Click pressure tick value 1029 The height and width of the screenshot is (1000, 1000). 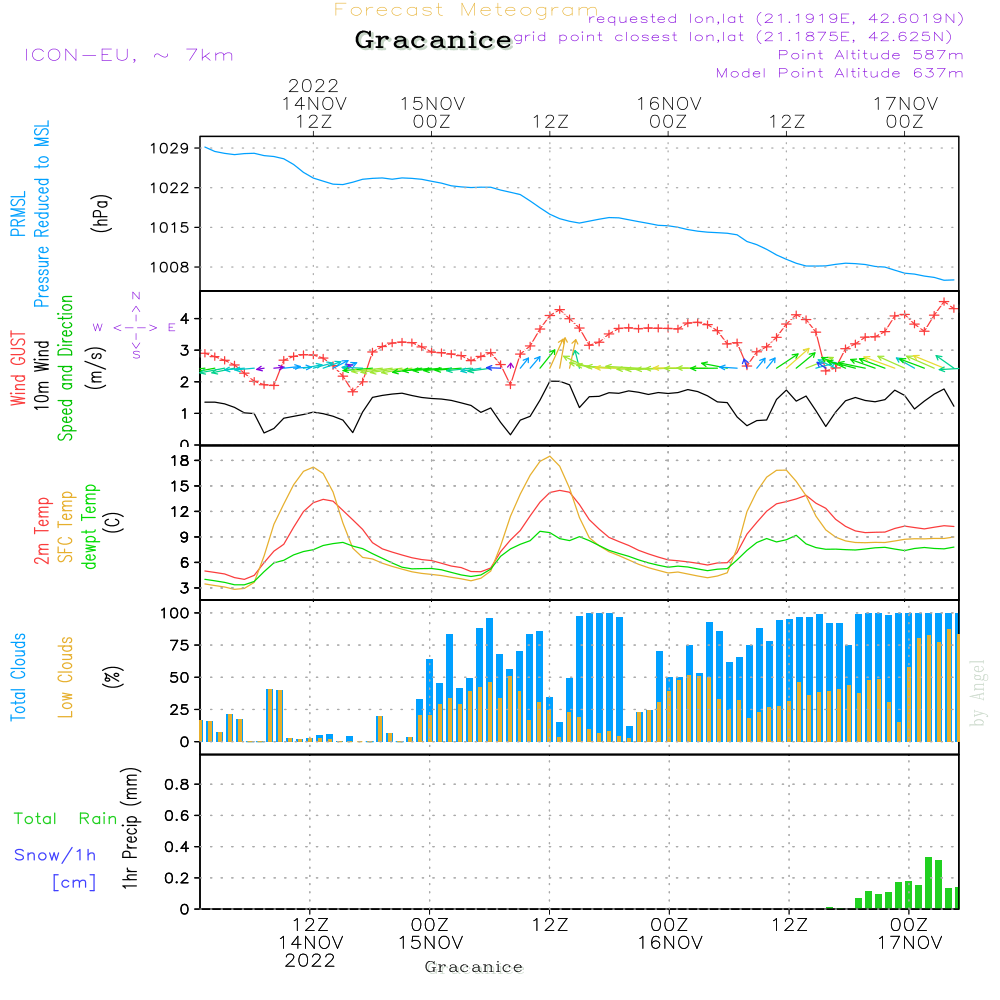pyautogui.click(x=169, y=149)
